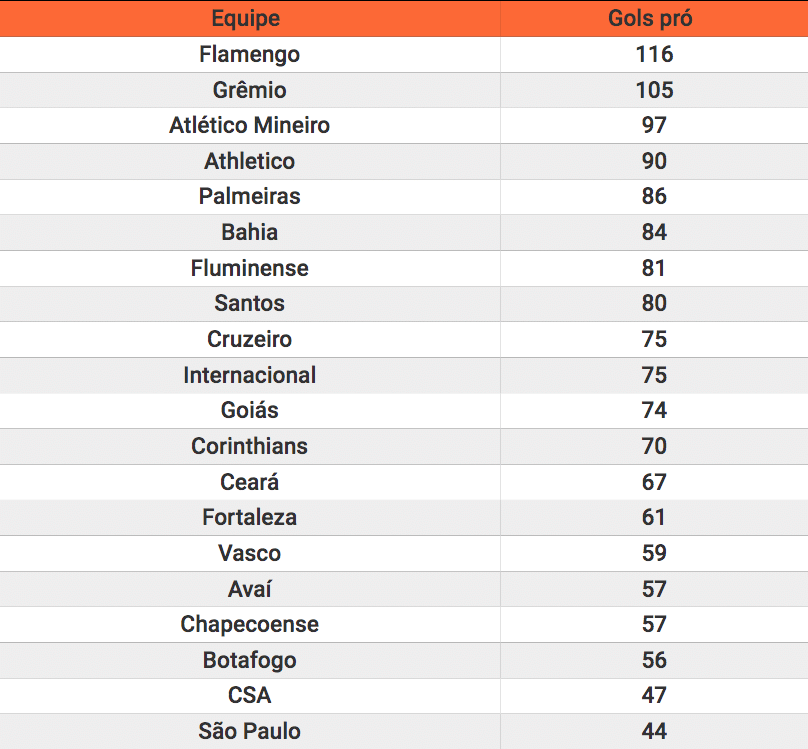Viewport: 808px width, 749px height.
Task: Click the Gols pró column header
Action: point(651,19)
